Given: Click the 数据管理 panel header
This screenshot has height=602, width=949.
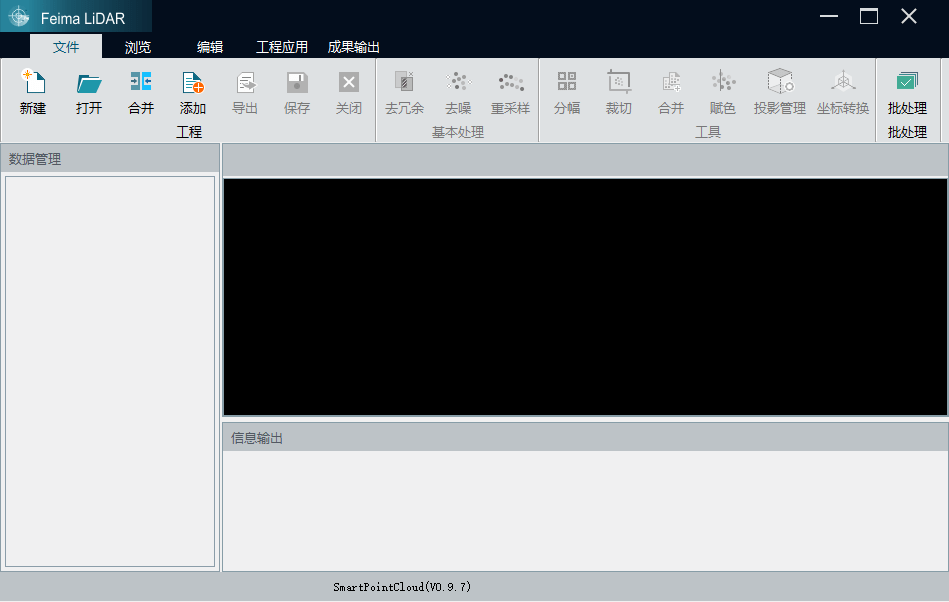Looking at the screenshot, I should 110,159.
